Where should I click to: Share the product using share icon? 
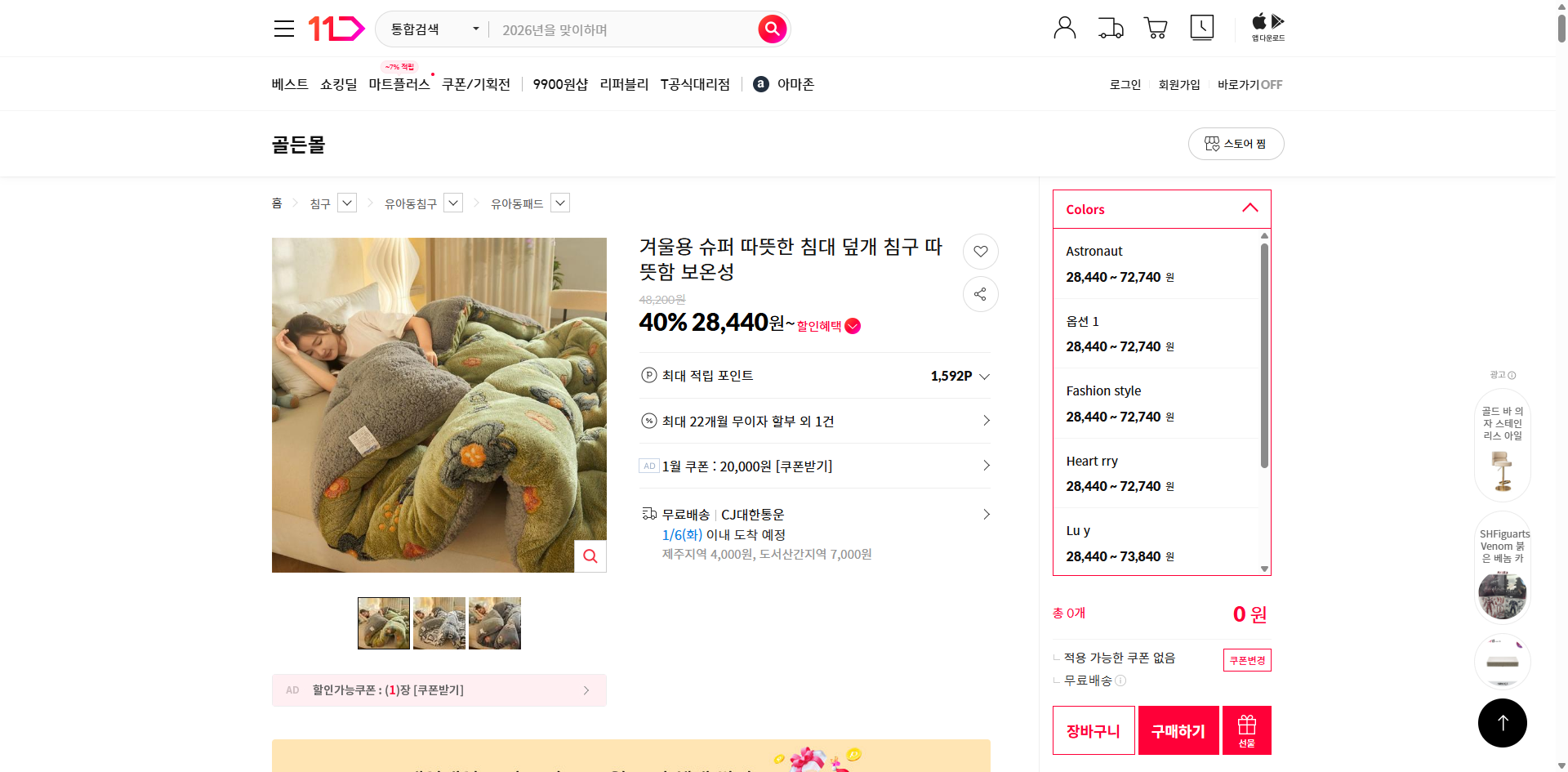click(x=980, y=294)
